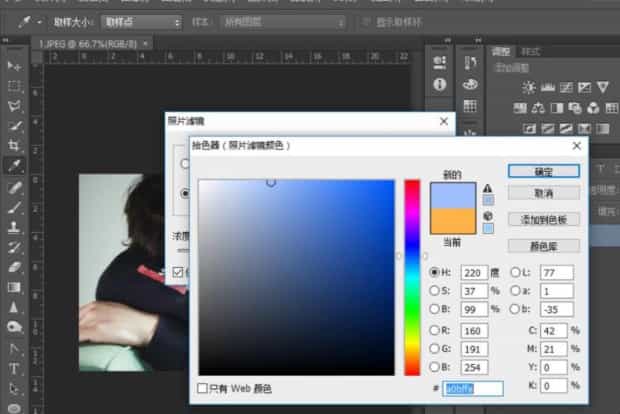
Task: Select the Move tool in the toolbar
Action: [15, 65]
